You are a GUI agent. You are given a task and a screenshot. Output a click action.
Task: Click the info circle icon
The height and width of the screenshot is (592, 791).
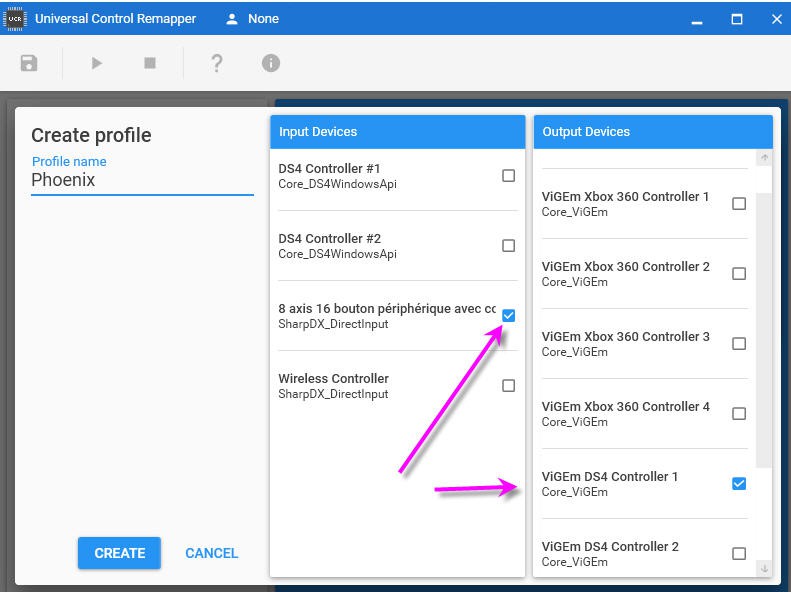click(270, 63)
